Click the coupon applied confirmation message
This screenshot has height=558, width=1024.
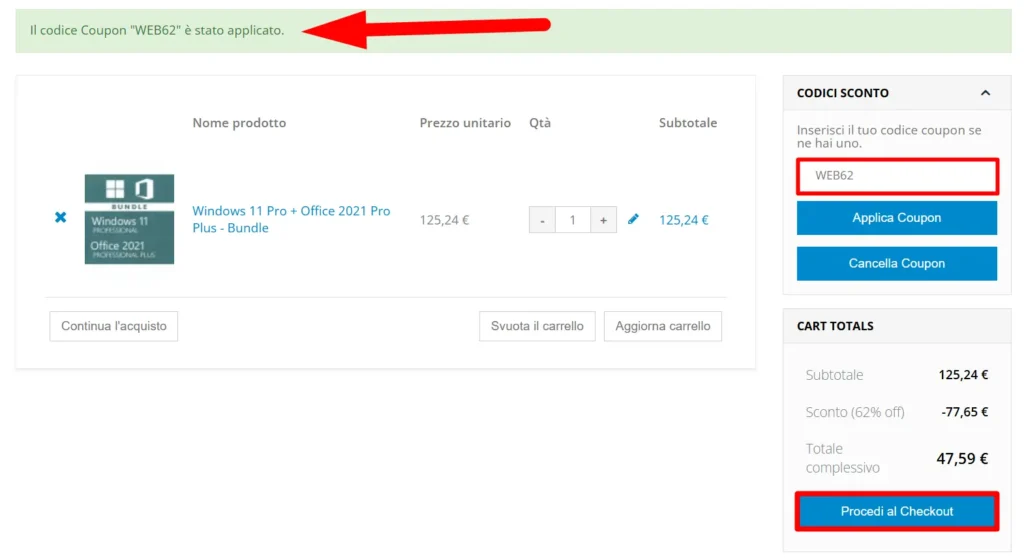click(157, 30)
